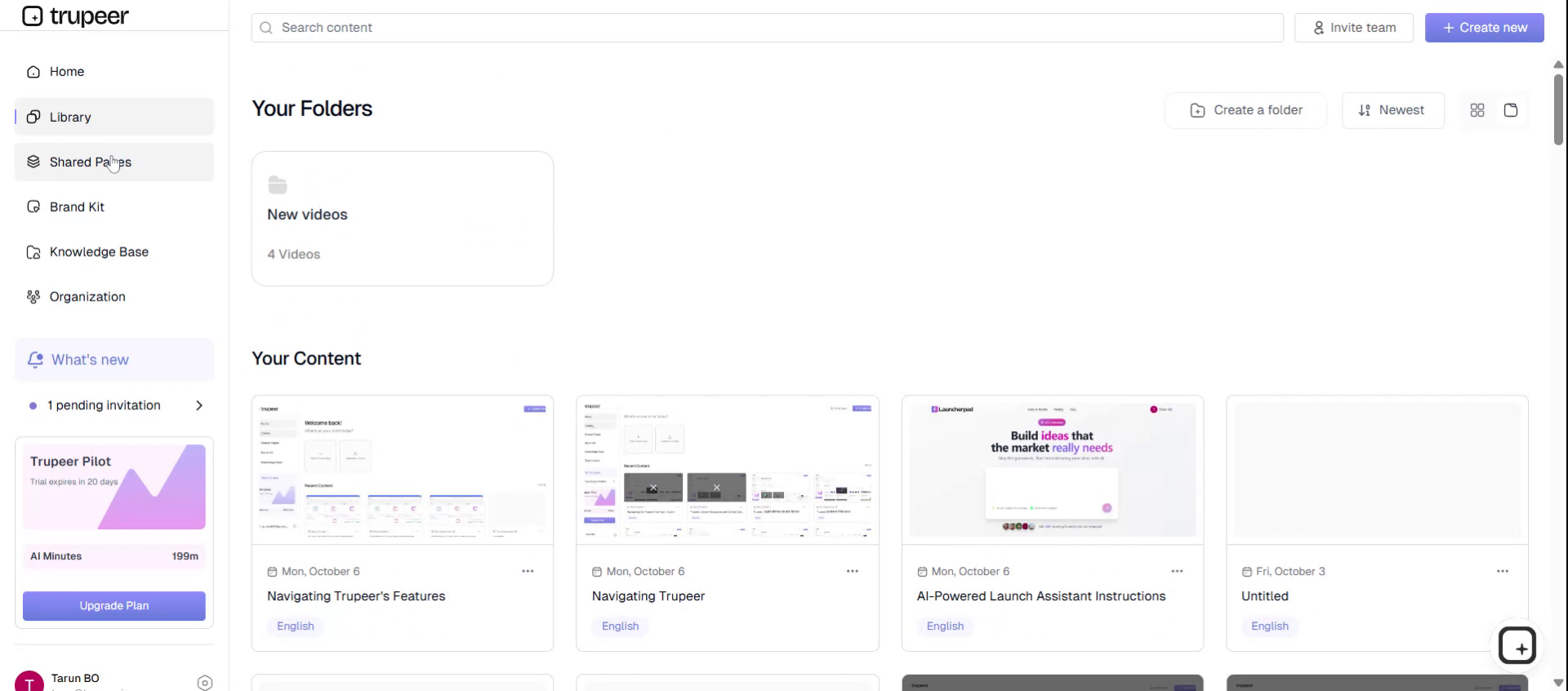Expand the 1 pending invitation chevron
Viewport: 1568px width, 691px height.
(x=199, y=405)
